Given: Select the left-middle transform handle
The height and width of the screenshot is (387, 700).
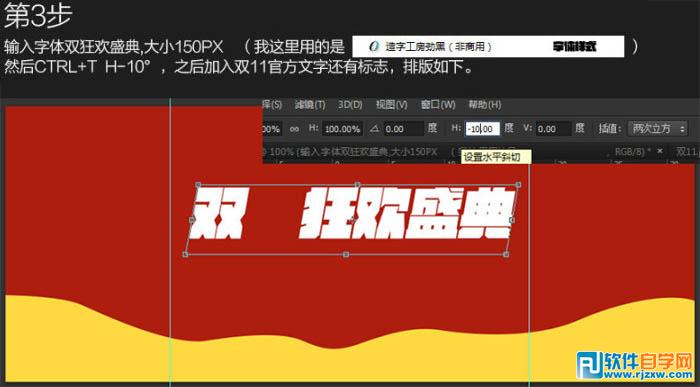Looking at the screenshot, I should tap(192, 220).
